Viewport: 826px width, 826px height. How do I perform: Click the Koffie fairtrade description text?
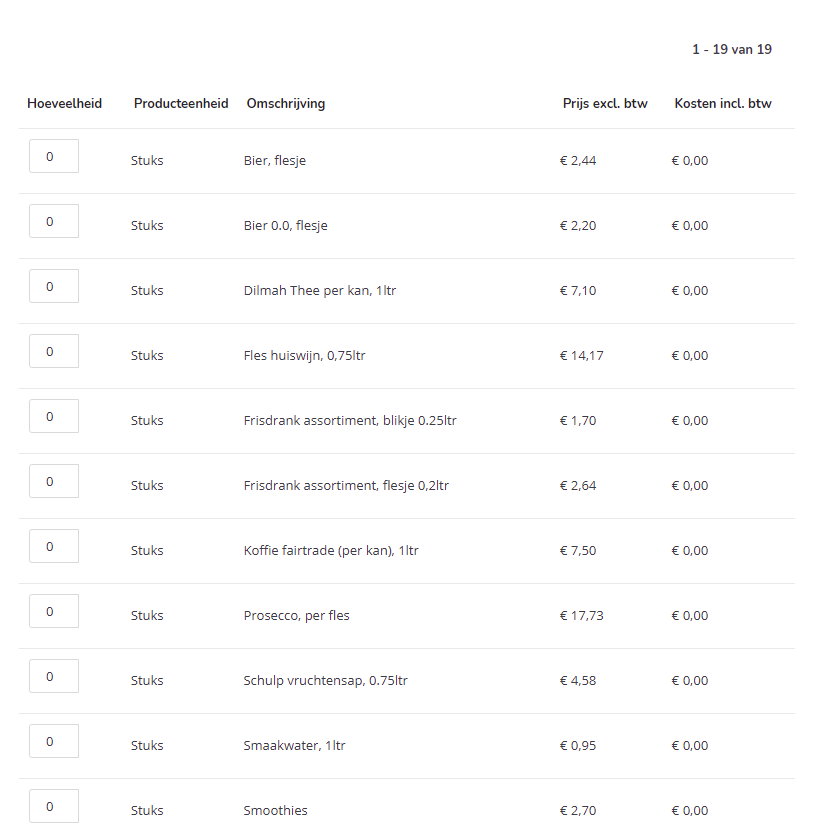331,550
